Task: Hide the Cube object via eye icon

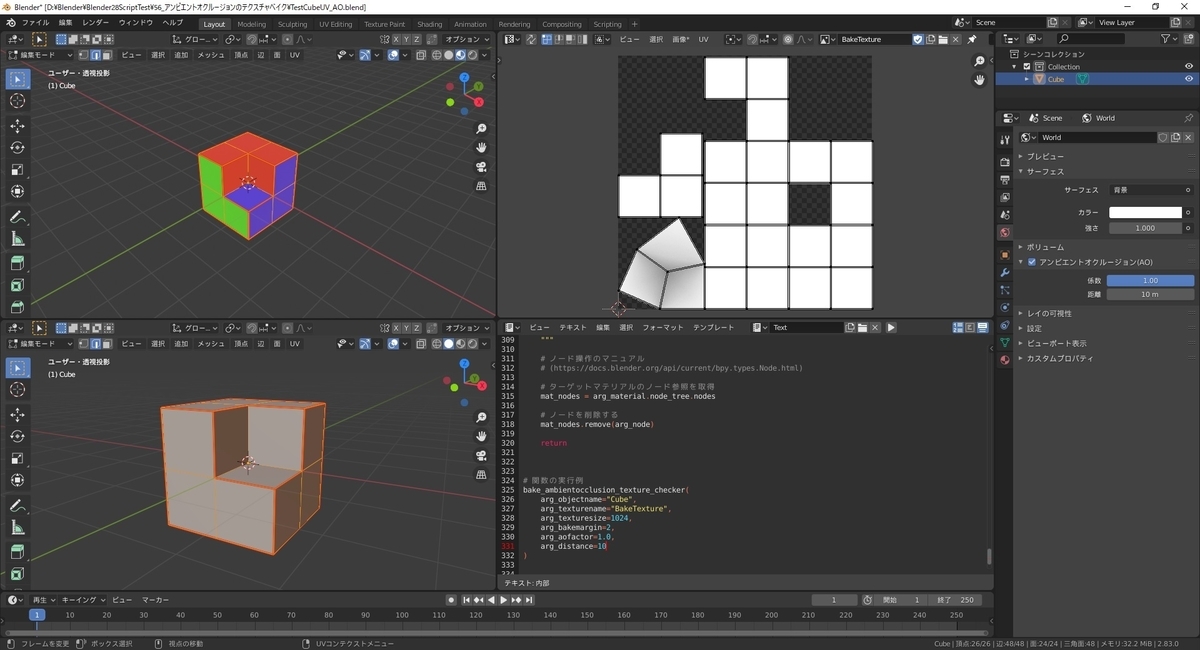Action: (x=1189, y=79)
